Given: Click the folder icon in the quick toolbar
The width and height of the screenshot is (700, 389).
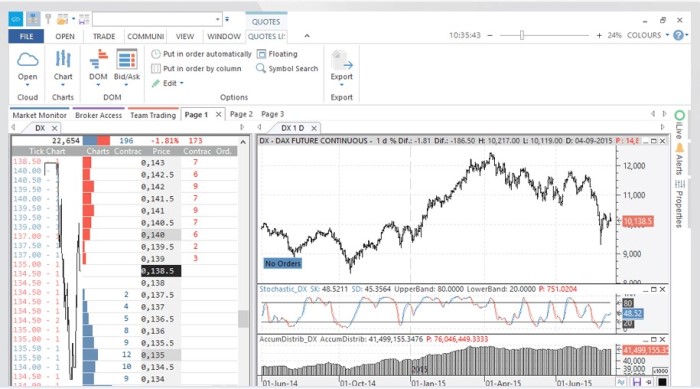Looking at the screenshot, I should click(62, 19).
